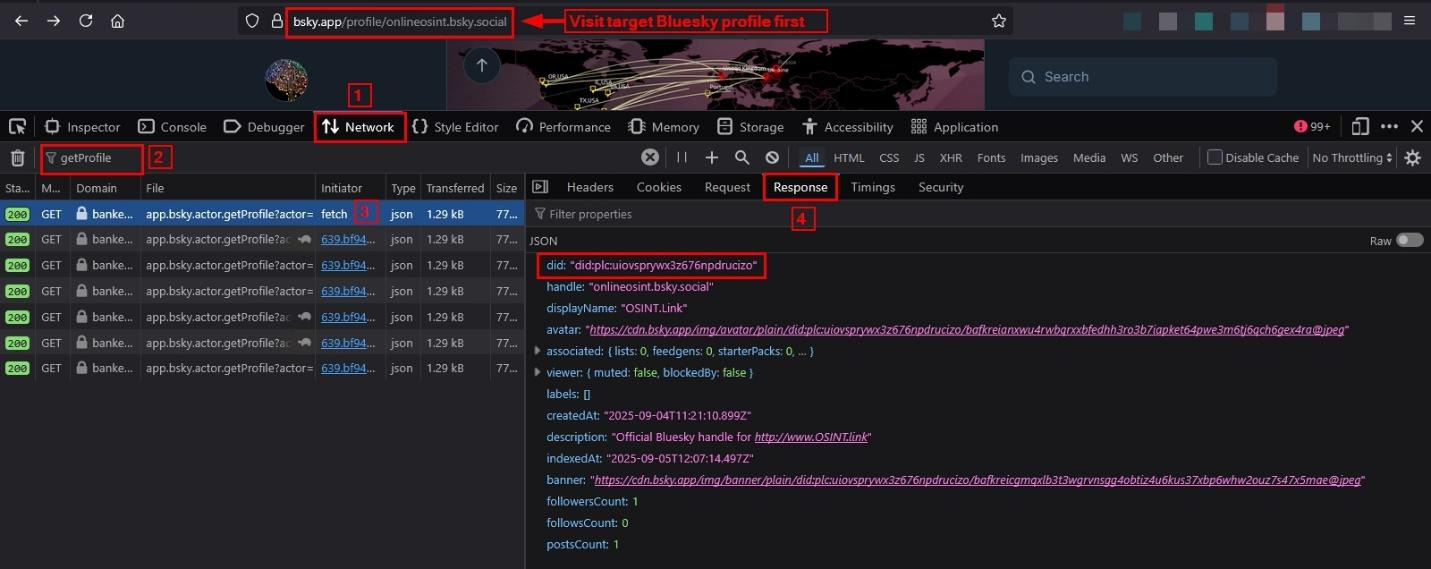Viewport: 1431px width, 569px height.
Task: Switch to the Headers tab
Action: [x=589, y=187]
